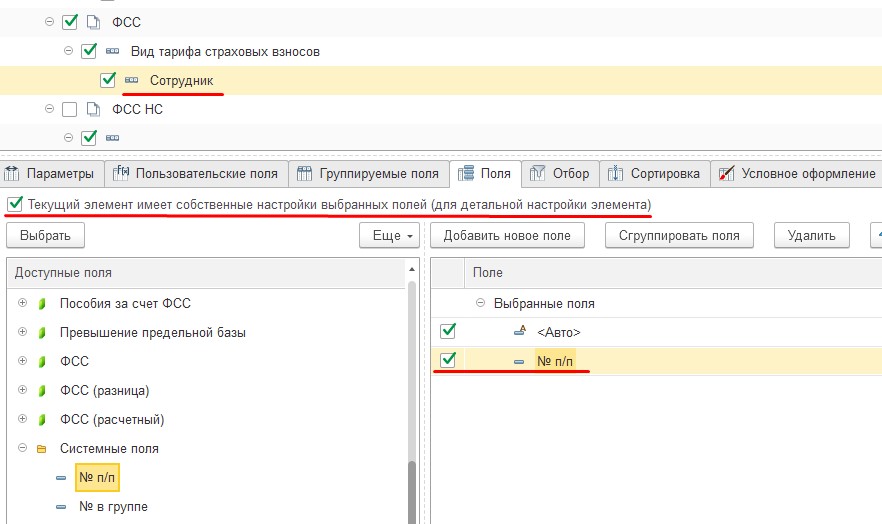Collapse the Системные поля folder
Viewport: 882px width, 524px height.
click(22, 448)
